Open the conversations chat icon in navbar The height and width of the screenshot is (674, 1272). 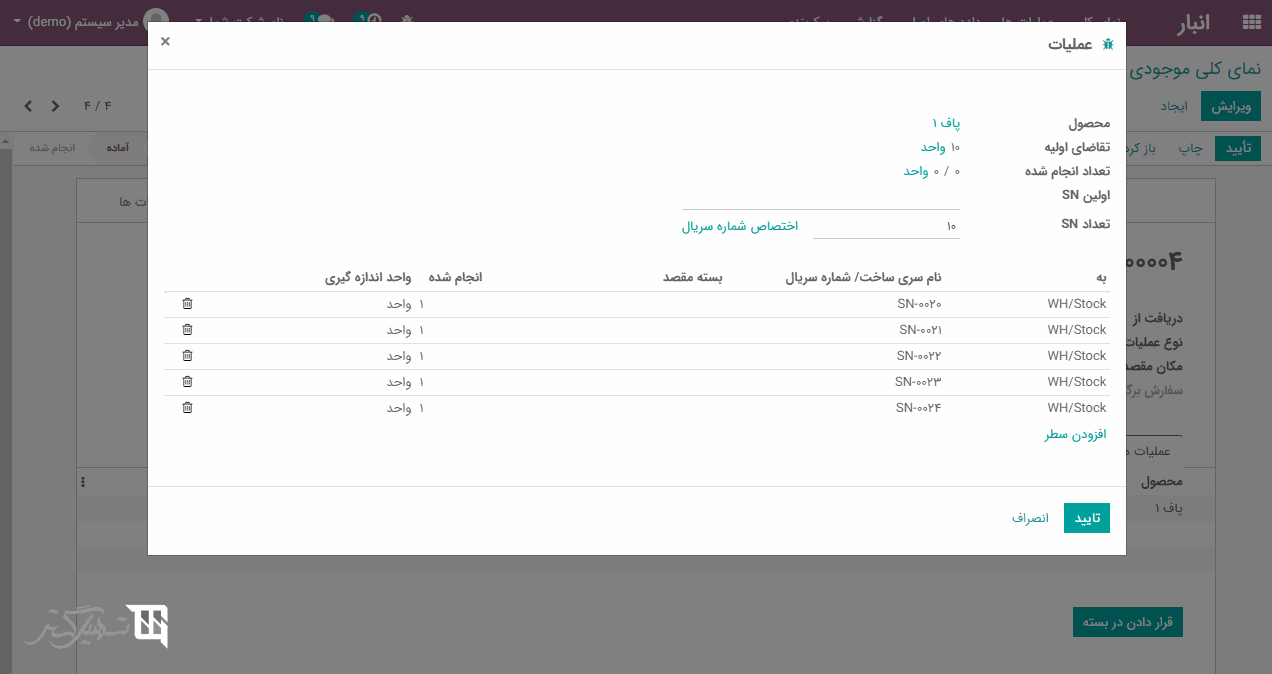pyautogui.click(x=320, y=21)
